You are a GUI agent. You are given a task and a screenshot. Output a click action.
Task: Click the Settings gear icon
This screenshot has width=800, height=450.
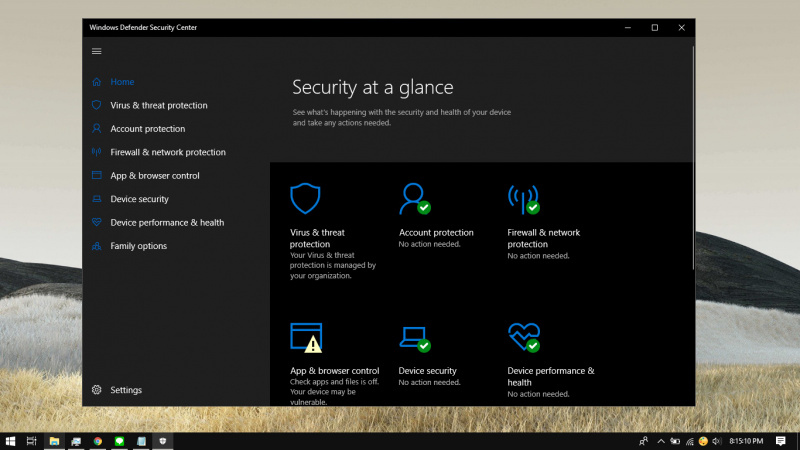tap(96, 390)
